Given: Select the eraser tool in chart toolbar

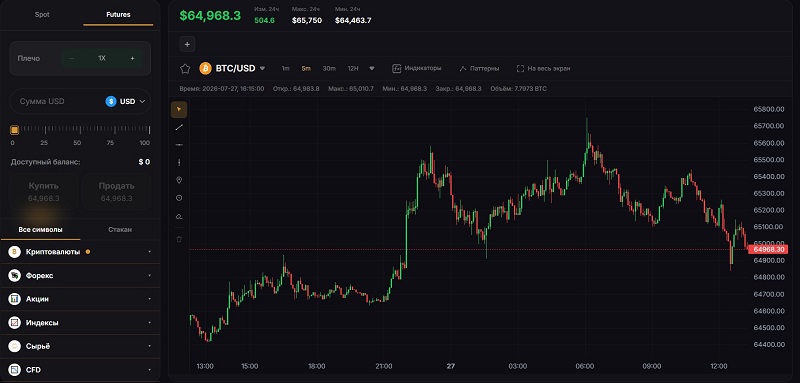Looking at the screenshot, I should coord(179,216).
